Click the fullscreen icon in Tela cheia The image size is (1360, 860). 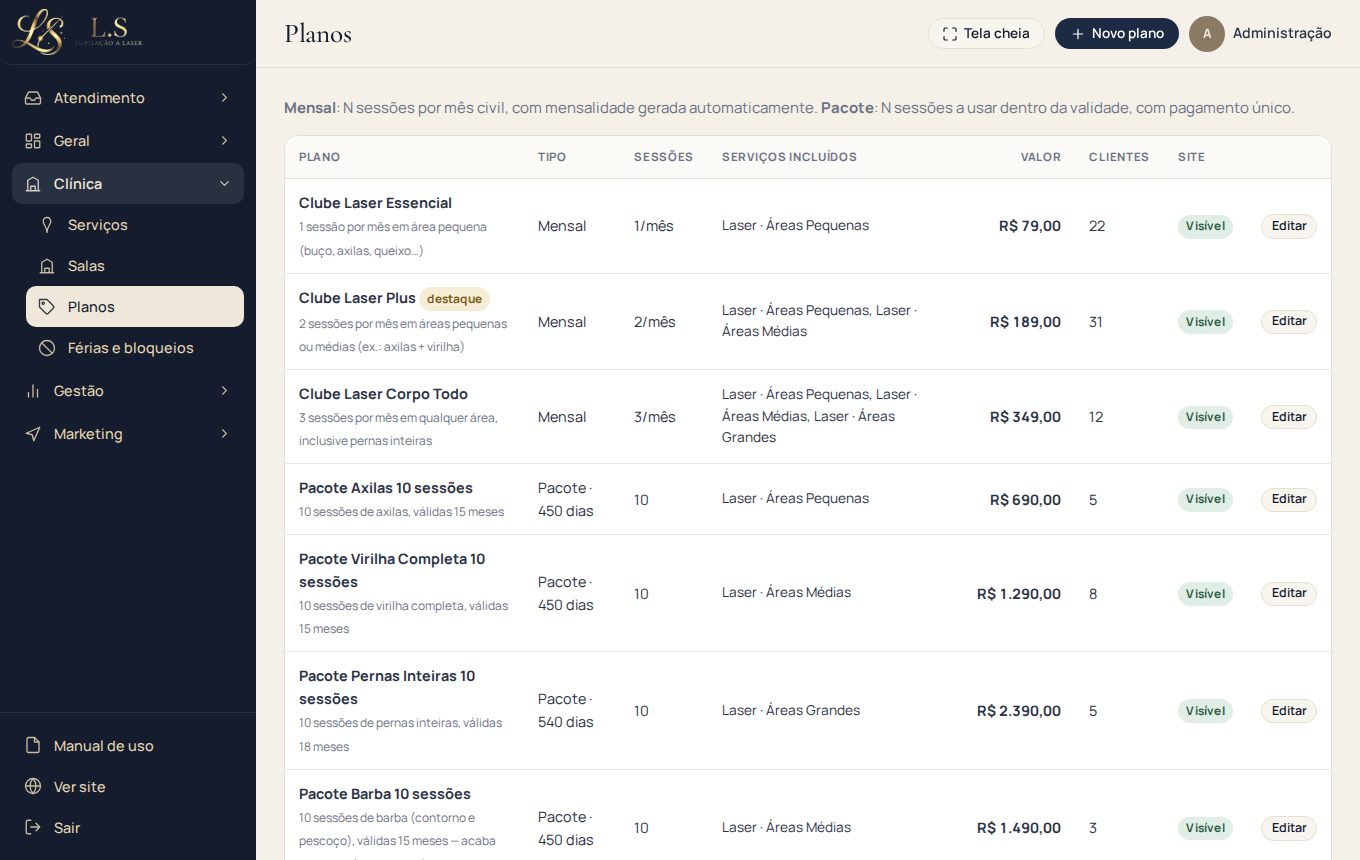coord(950,34)
